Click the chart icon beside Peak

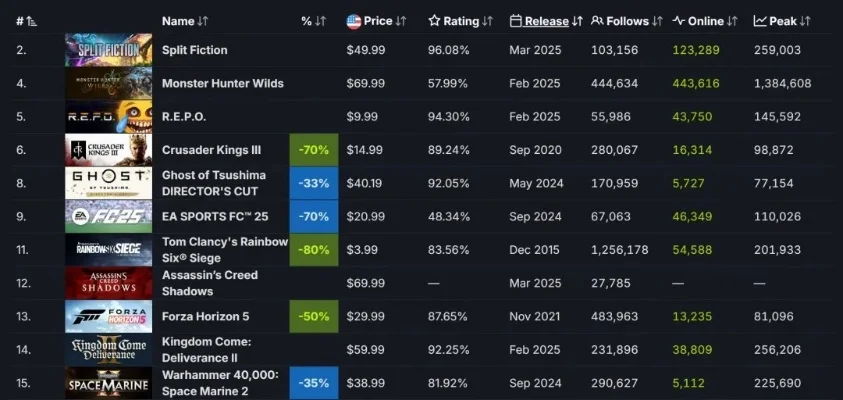point(760,21)
